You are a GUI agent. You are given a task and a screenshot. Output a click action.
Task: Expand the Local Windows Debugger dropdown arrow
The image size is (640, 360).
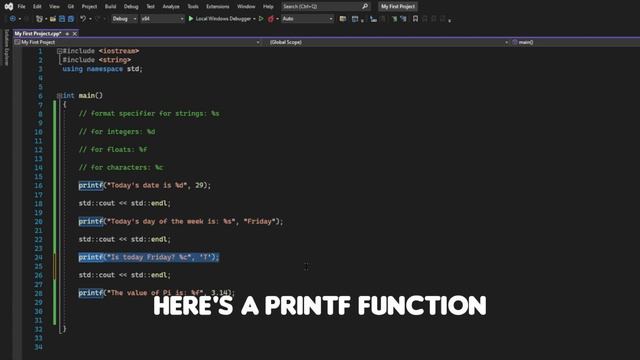(254, 19)
